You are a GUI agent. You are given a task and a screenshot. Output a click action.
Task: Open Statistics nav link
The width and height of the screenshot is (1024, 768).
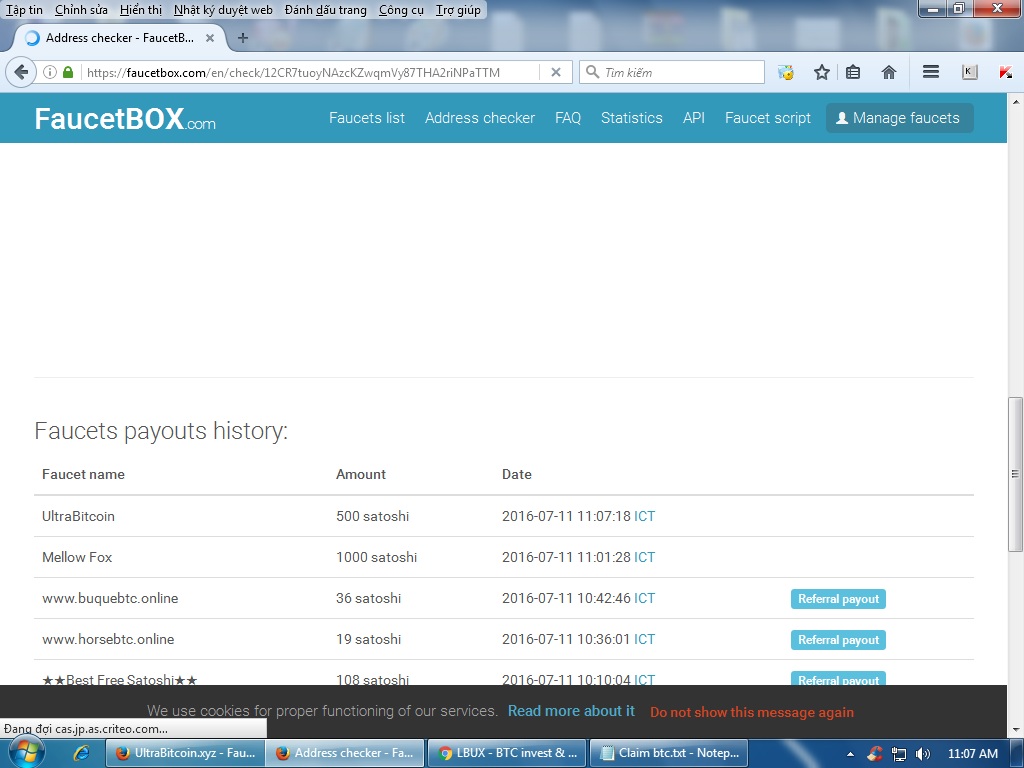(632, 118)
